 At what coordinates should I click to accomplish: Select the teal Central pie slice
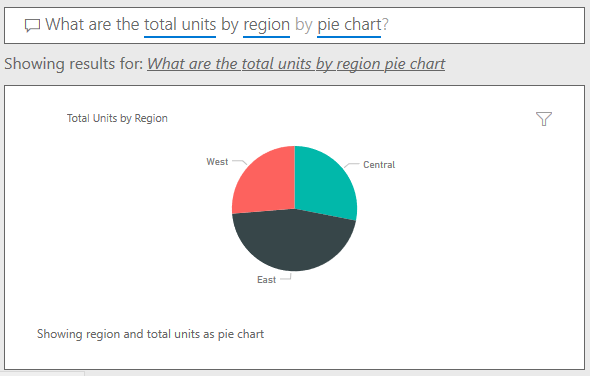[324, 181]
